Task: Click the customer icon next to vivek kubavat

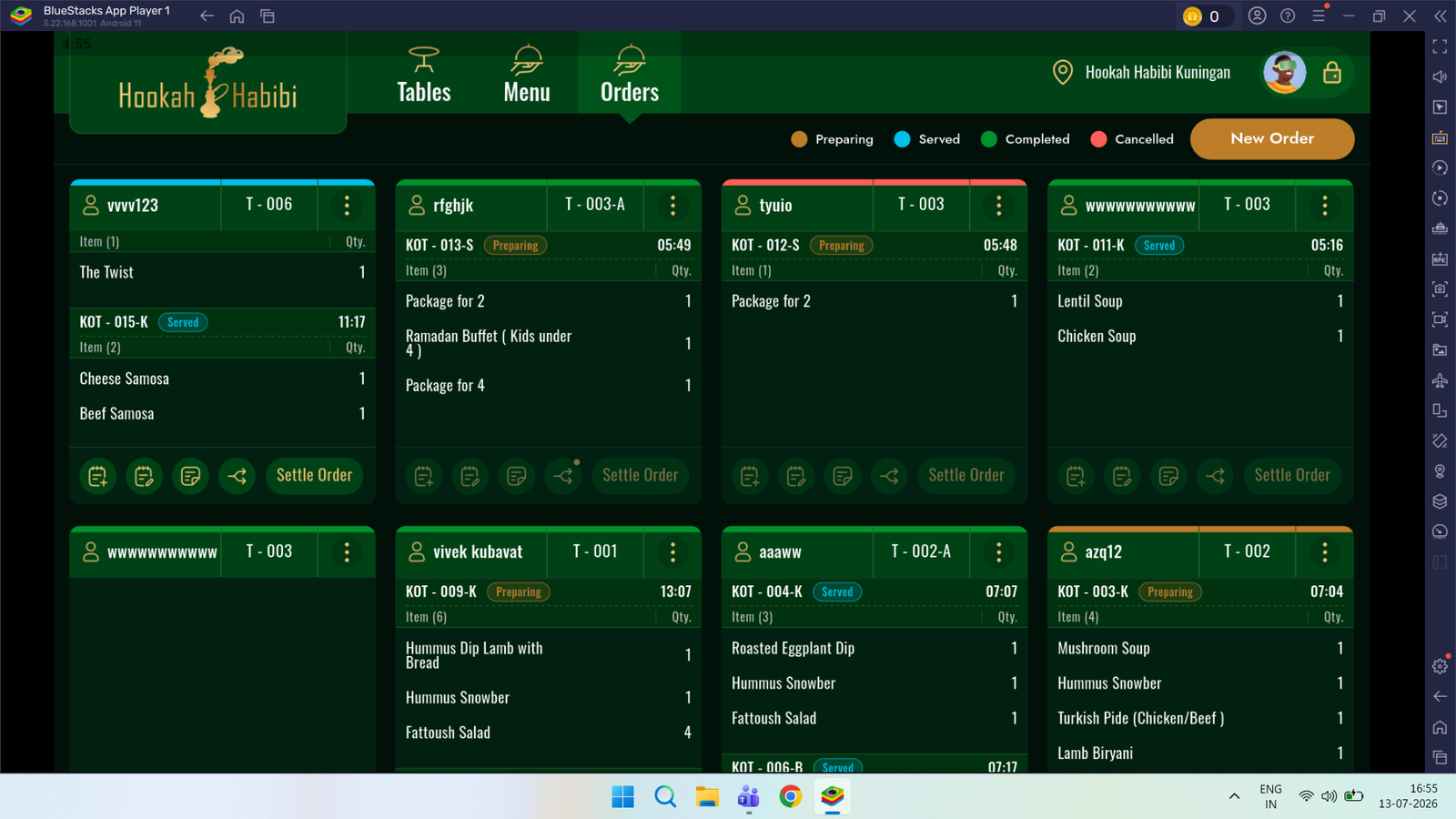Action: point(417,551)
